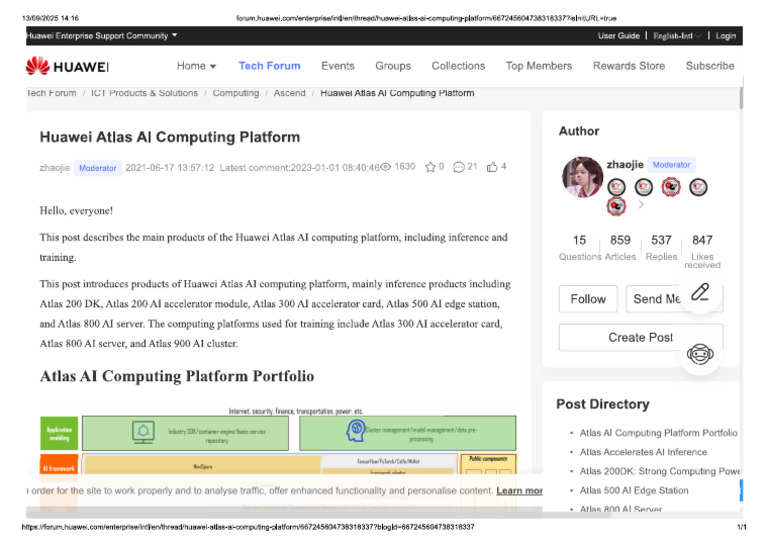Open the floating edit pencil icon
768x543 pixels.
click(x=700, y=292)
